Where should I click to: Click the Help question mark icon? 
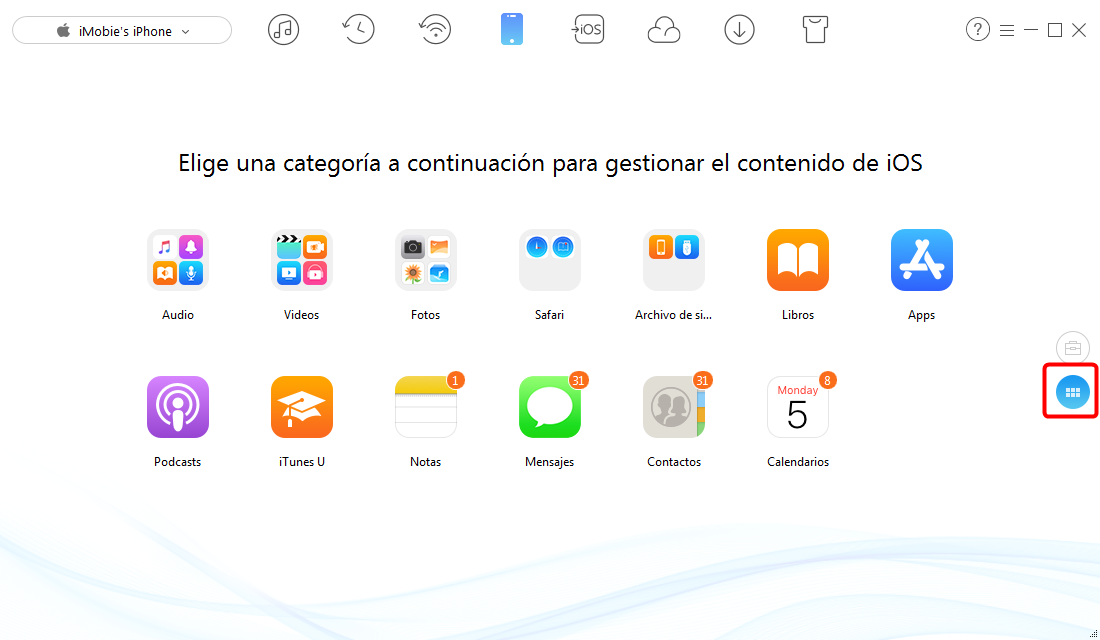click(x=978, y=29)
